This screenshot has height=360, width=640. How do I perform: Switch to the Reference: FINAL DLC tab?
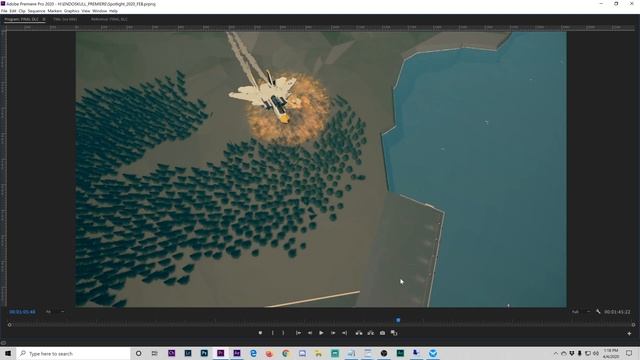pyautogui.click(x=109, y=19)
